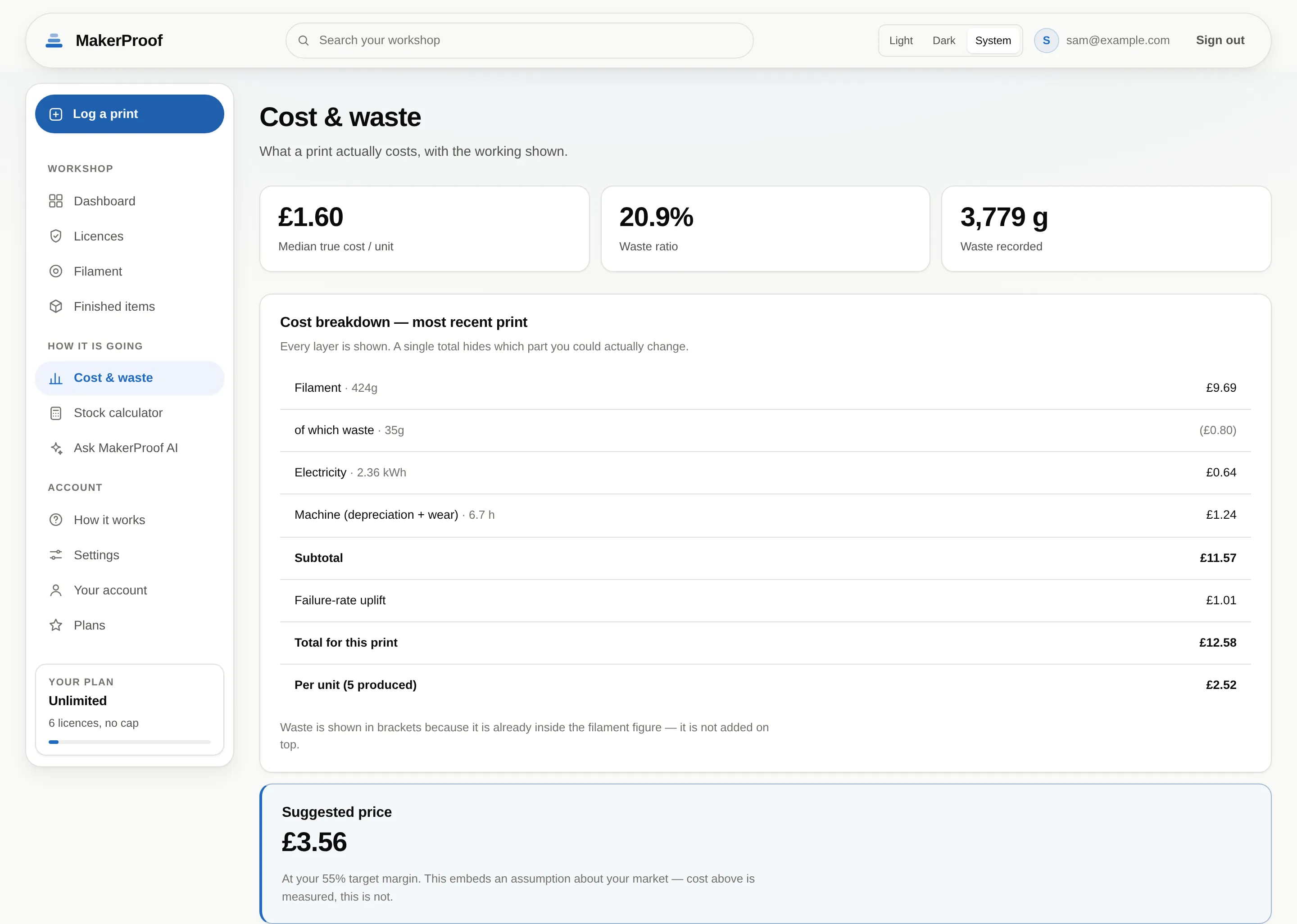Click the (£0.80) waste amount
This screenshot has width=1297, height=924.
coord(1217,430)
